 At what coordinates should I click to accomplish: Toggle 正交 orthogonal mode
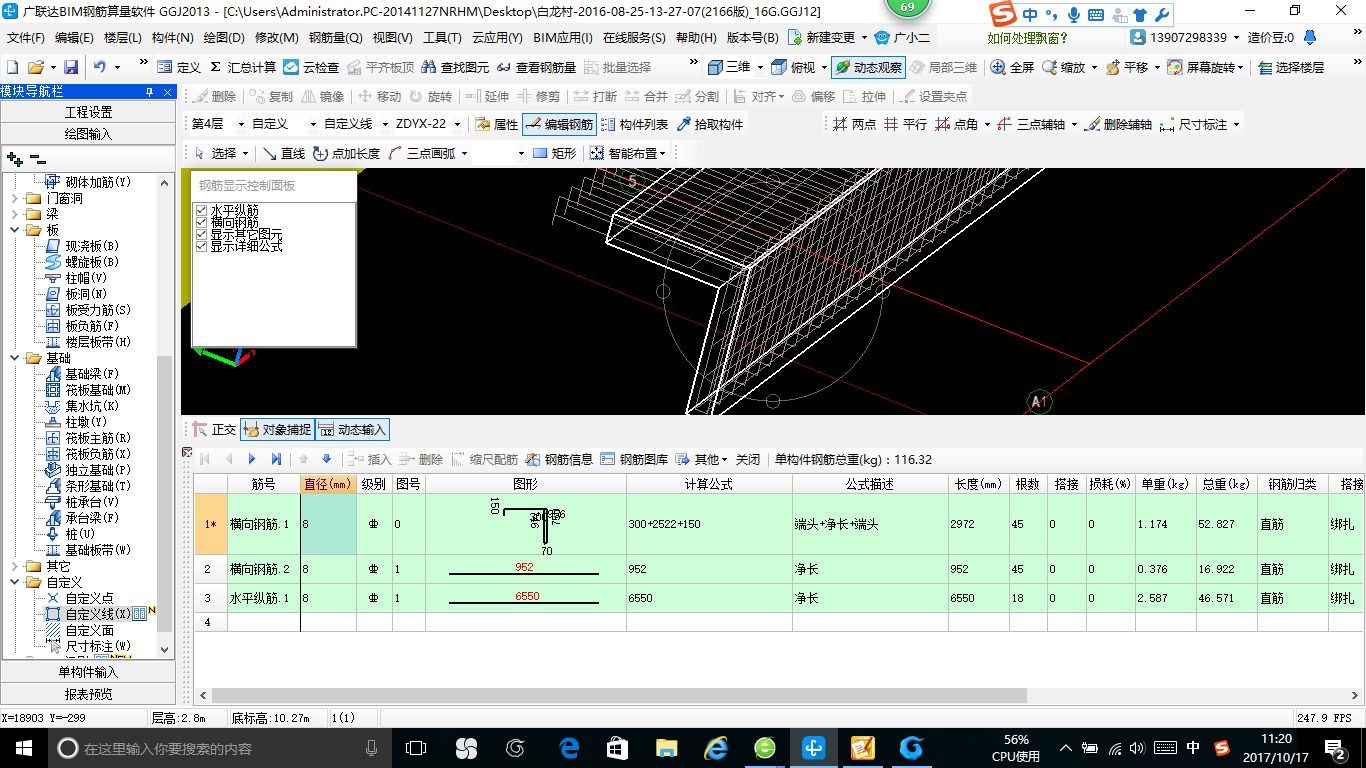click(213, 430)
